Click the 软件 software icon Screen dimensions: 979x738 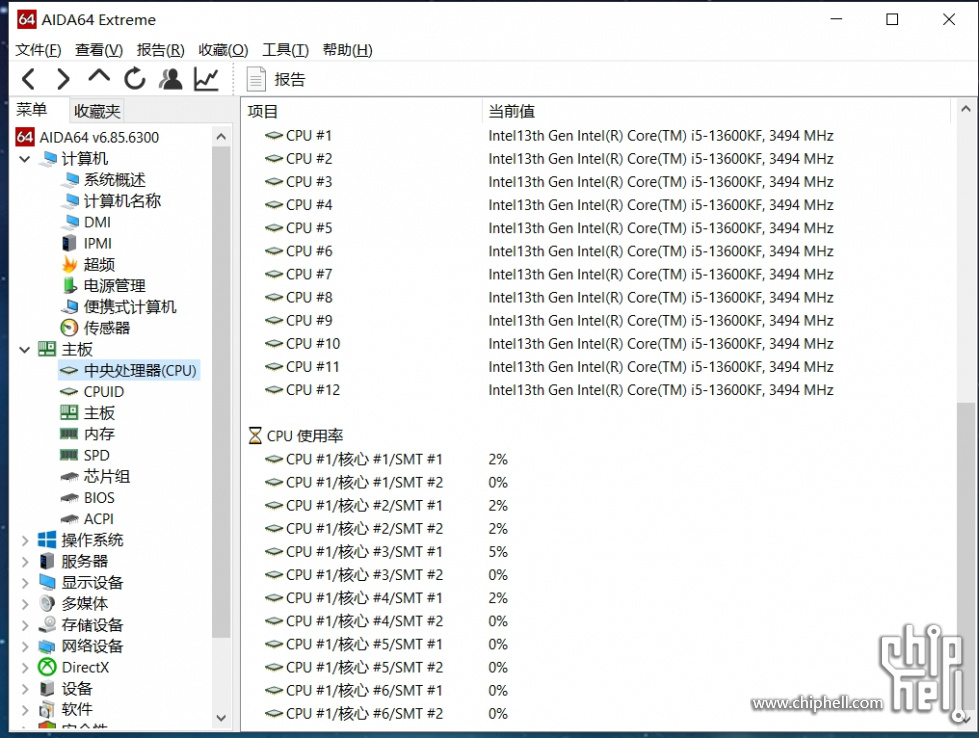coord(47,710)
